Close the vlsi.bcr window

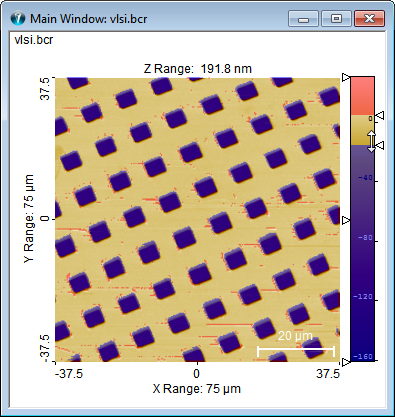tap(369, 18)
